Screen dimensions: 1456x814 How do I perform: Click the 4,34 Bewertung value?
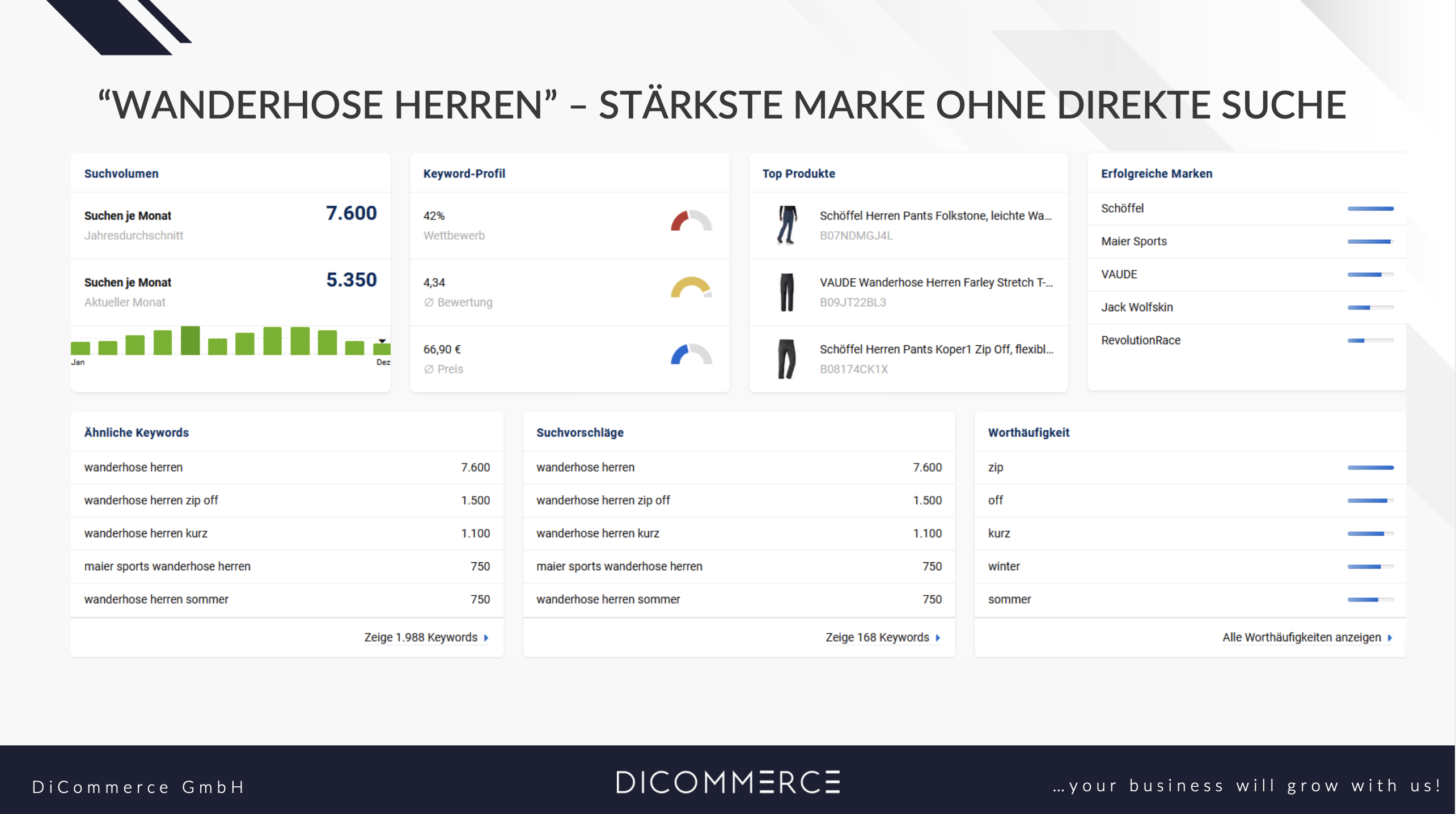point(434,282)
